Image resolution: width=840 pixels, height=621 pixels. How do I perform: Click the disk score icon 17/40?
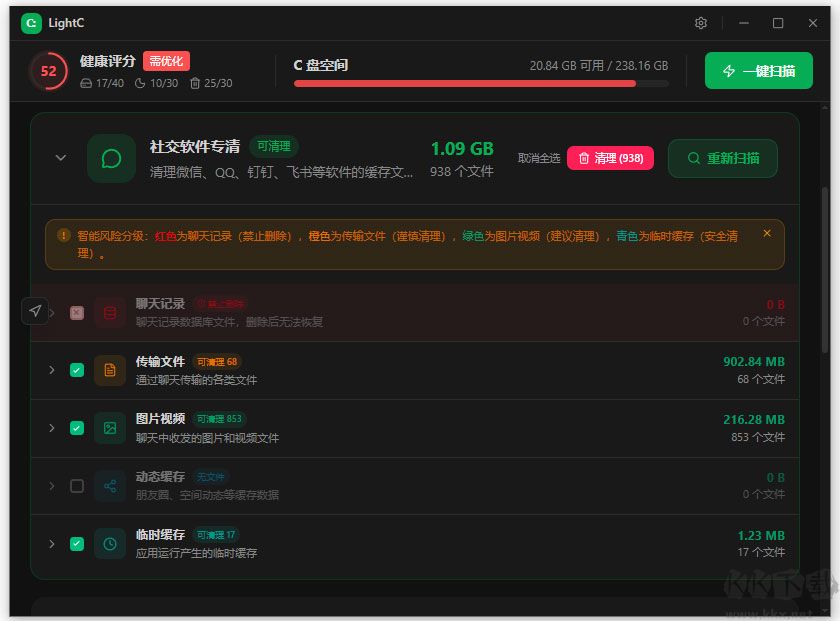coord(86,84)
